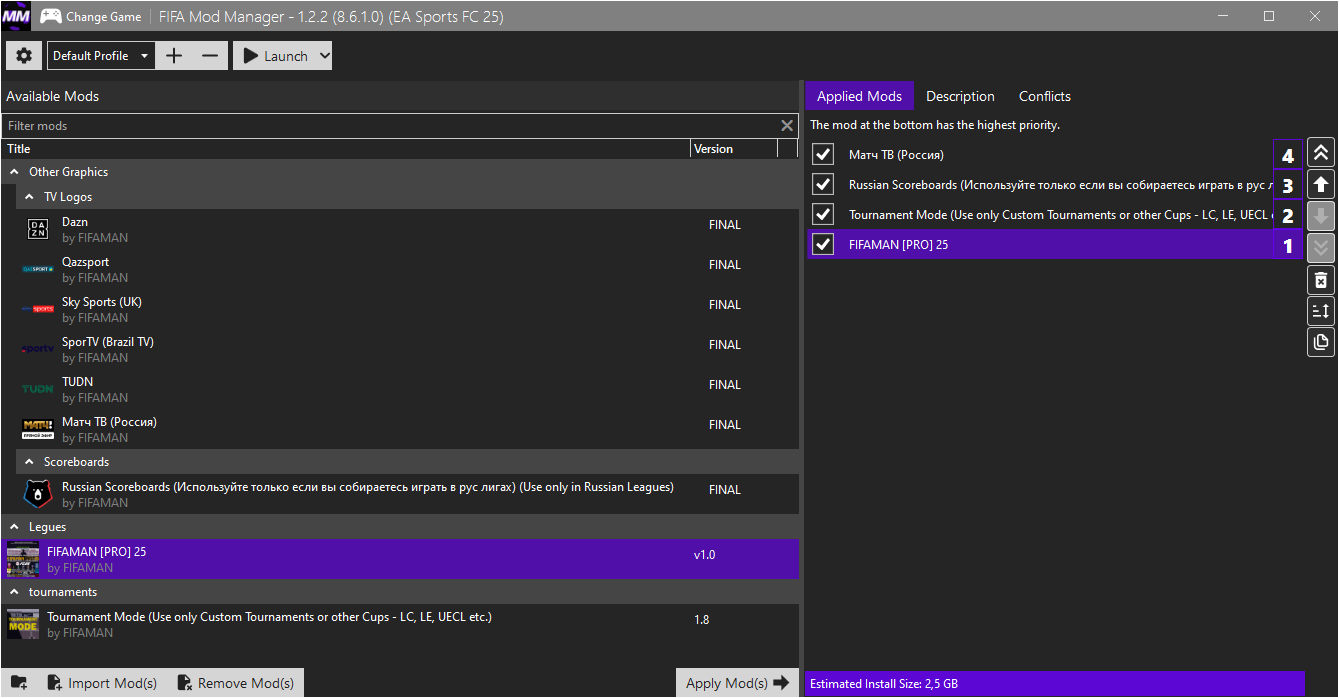
Task: Select Tournament Mode in Available Mods list
Action: 400,624
